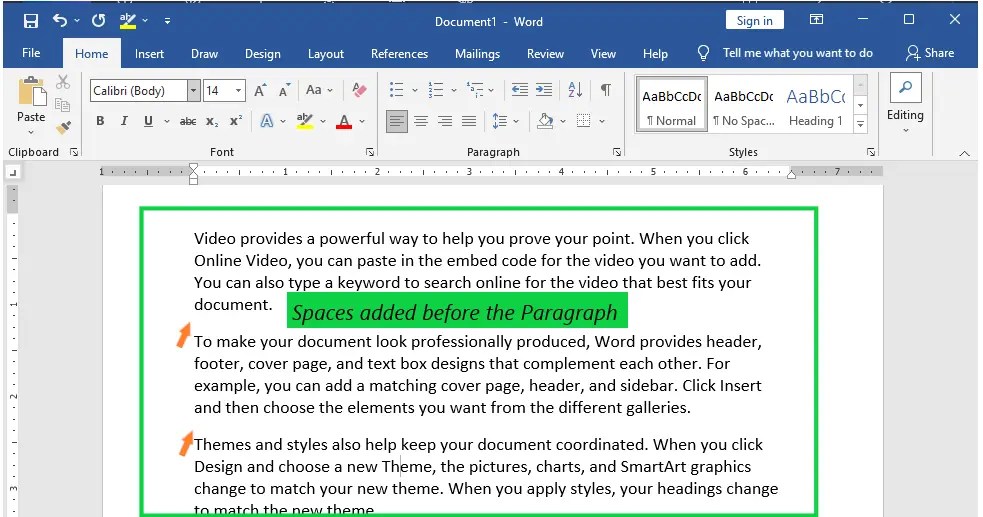The height and width of the screenshot is (517, 983).
Task: Open the File tab
Action: tap(31, 53)
